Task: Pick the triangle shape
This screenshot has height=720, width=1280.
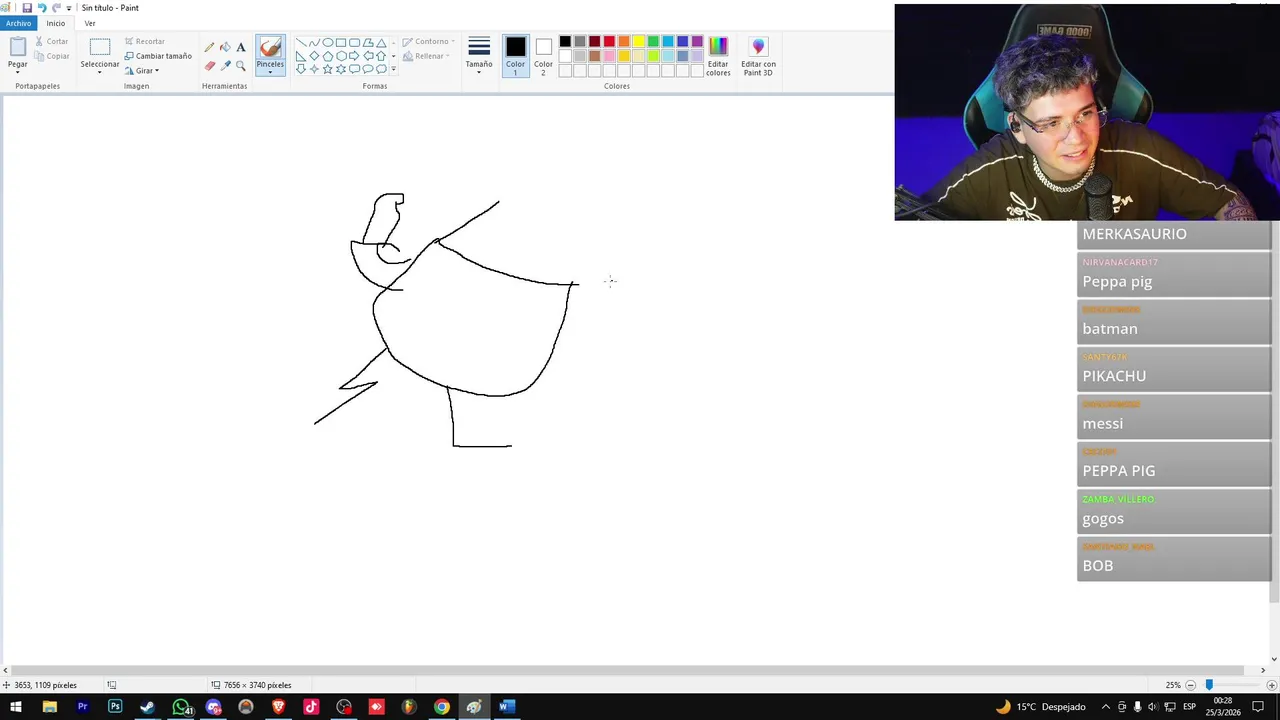Action: coord(381,43)
